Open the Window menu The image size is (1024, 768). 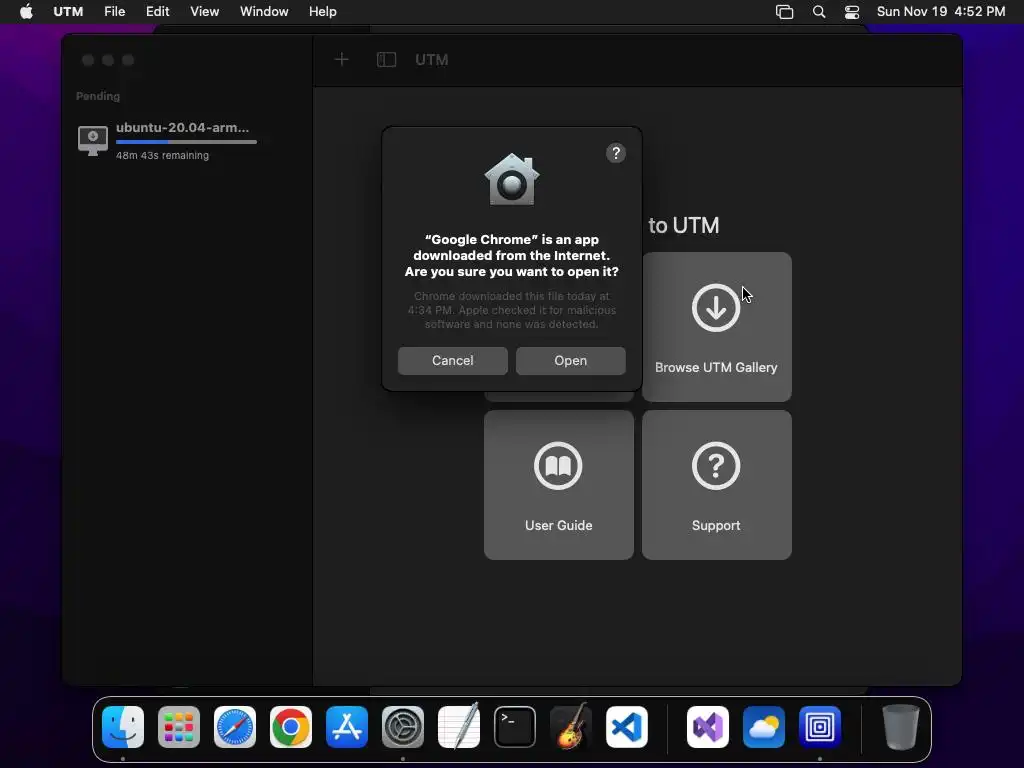(x=264, y=12)
